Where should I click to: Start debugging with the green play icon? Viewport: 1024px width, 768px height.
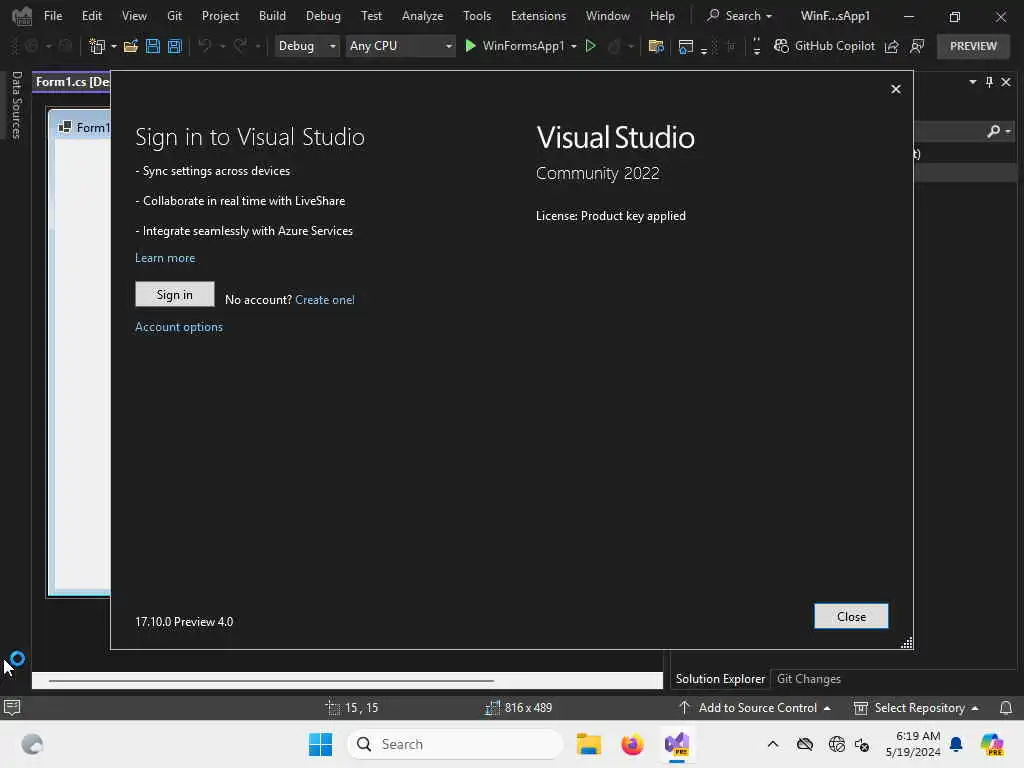coord(470,46)
